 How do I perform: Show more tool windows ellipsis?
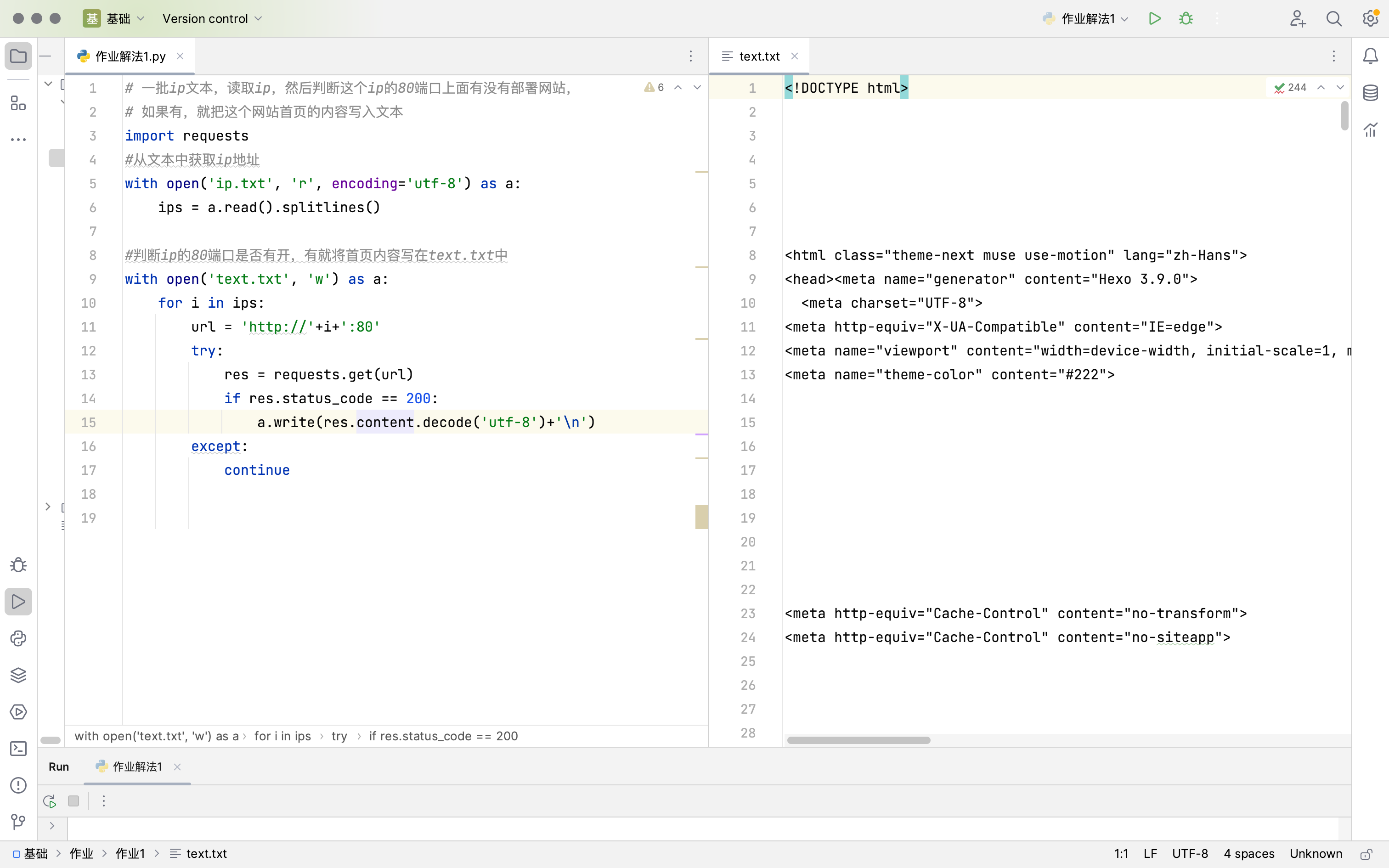(x=18, y=140)
